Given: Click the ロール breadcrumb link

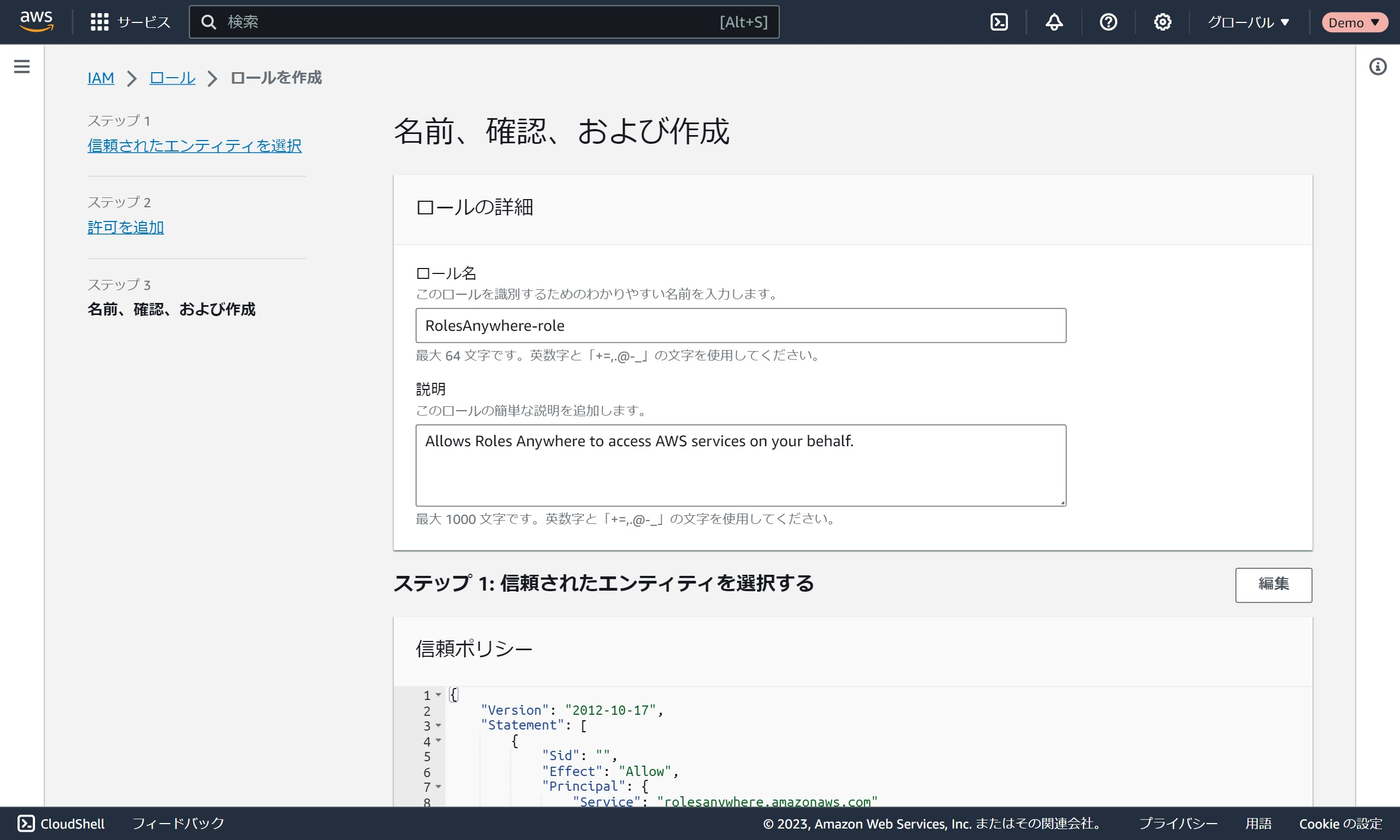Looking at the screenshot, I should tap(172, 78).
